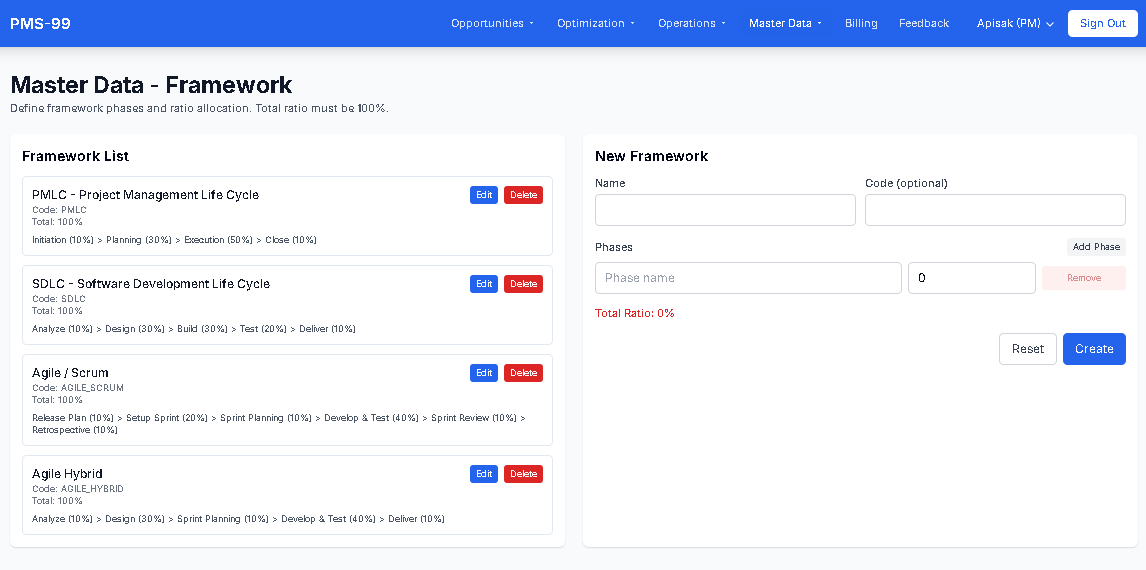Click the framework Name input field
Screen dimensions: 1146x570
(725, 210)
